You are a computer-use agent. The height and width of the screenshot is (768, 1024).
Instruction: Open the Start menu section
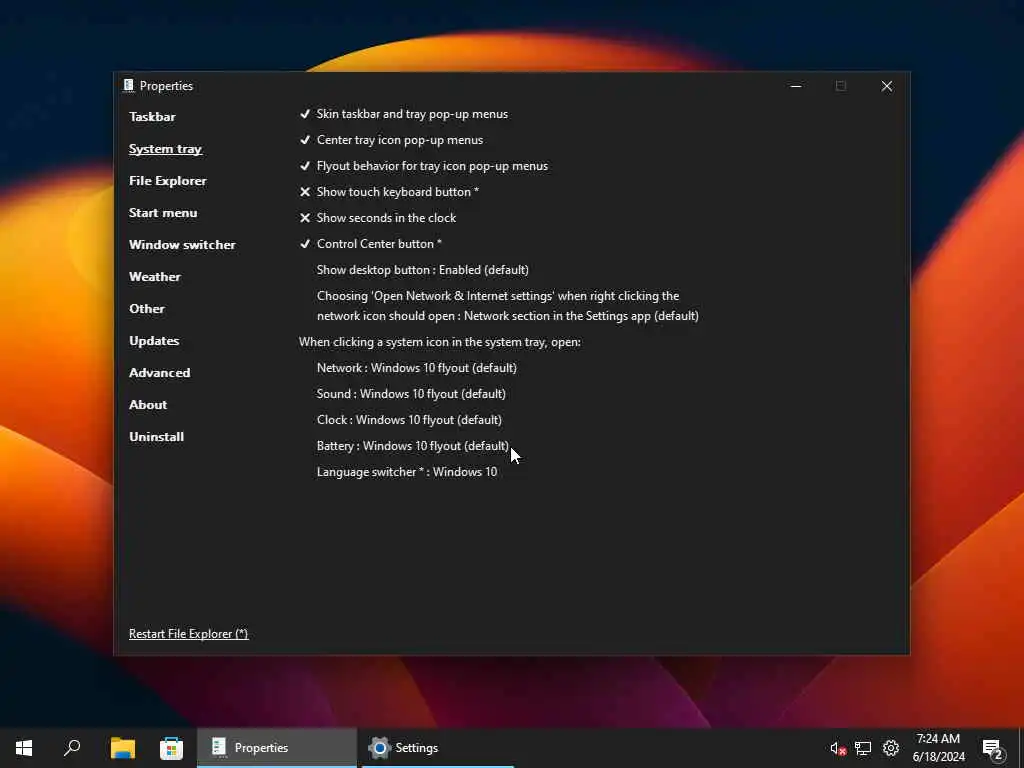coord(163,213)
